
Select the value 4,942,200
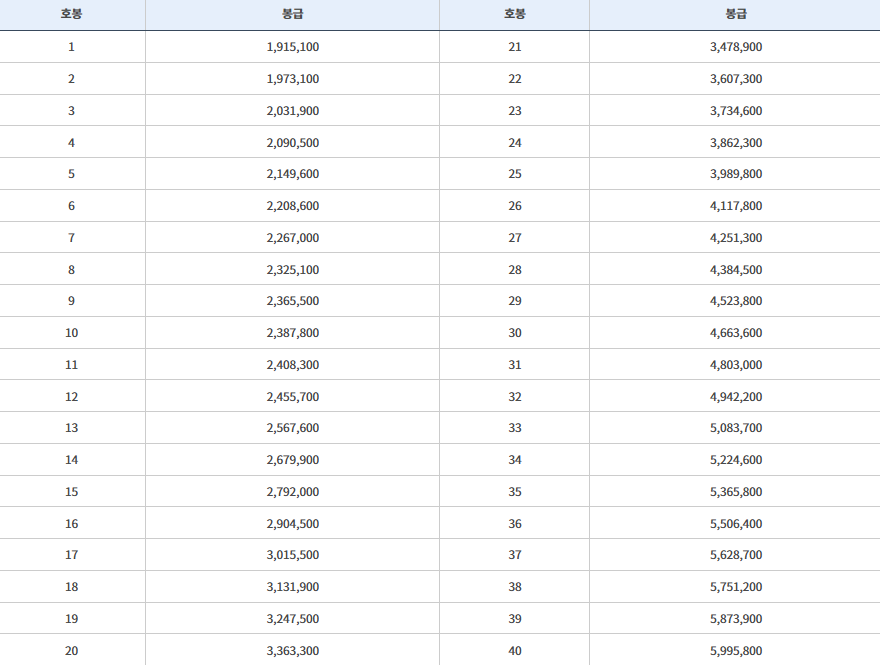pyautogui.click(x=736, y=397)
